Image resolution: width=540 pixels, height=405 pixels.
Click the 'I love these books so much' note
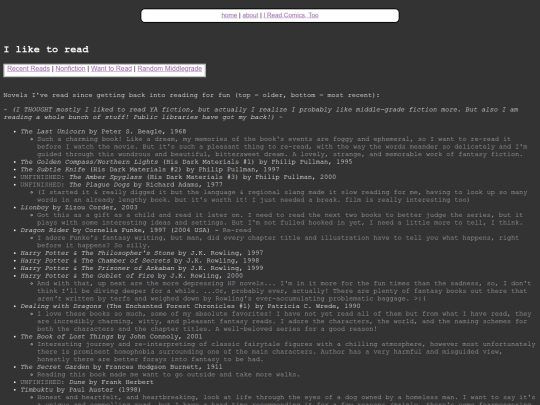pyautogui.click(x=284, y=321)
